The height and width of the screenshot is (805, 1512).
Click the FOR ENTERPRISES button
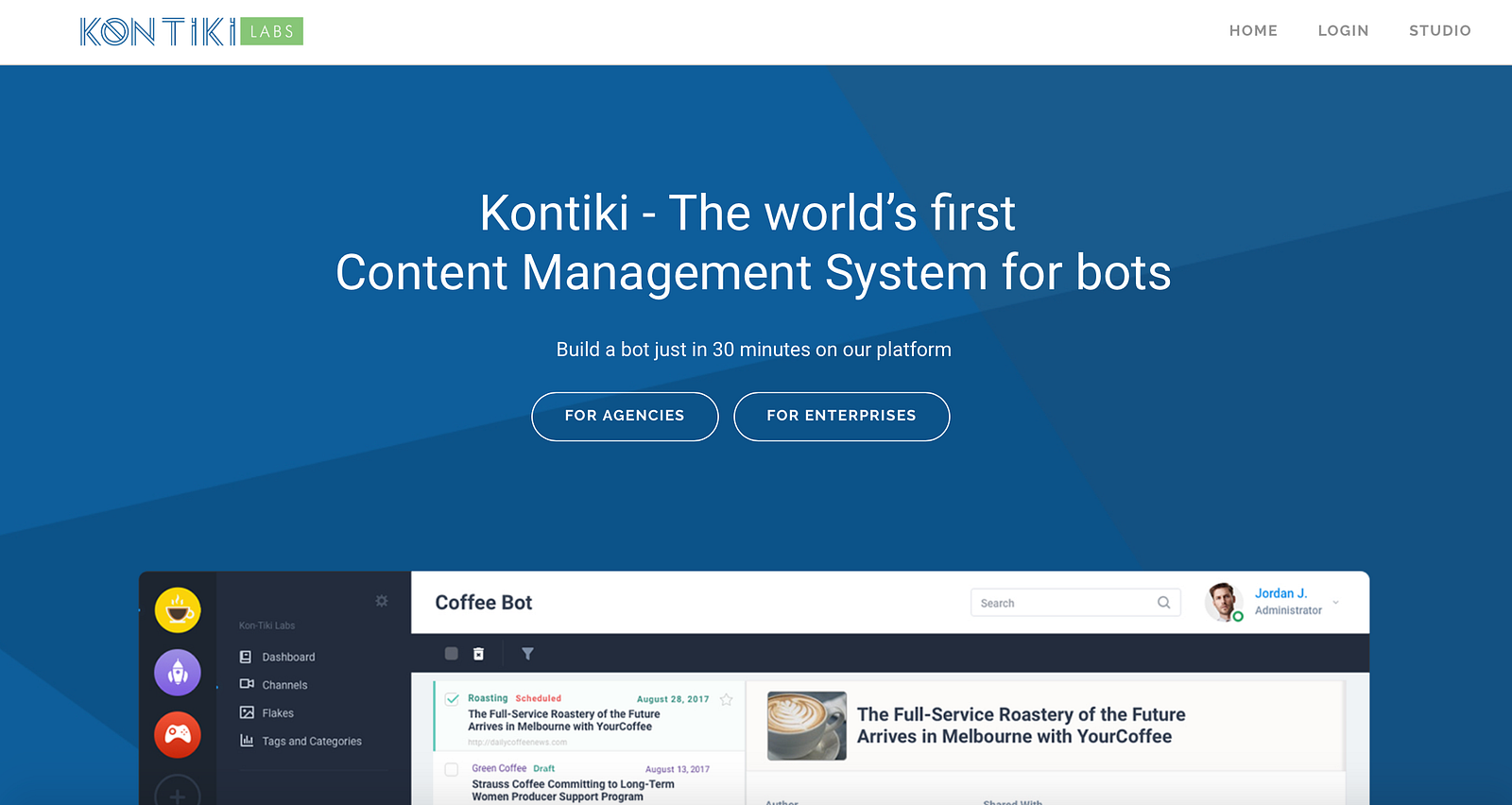(841, 416)
